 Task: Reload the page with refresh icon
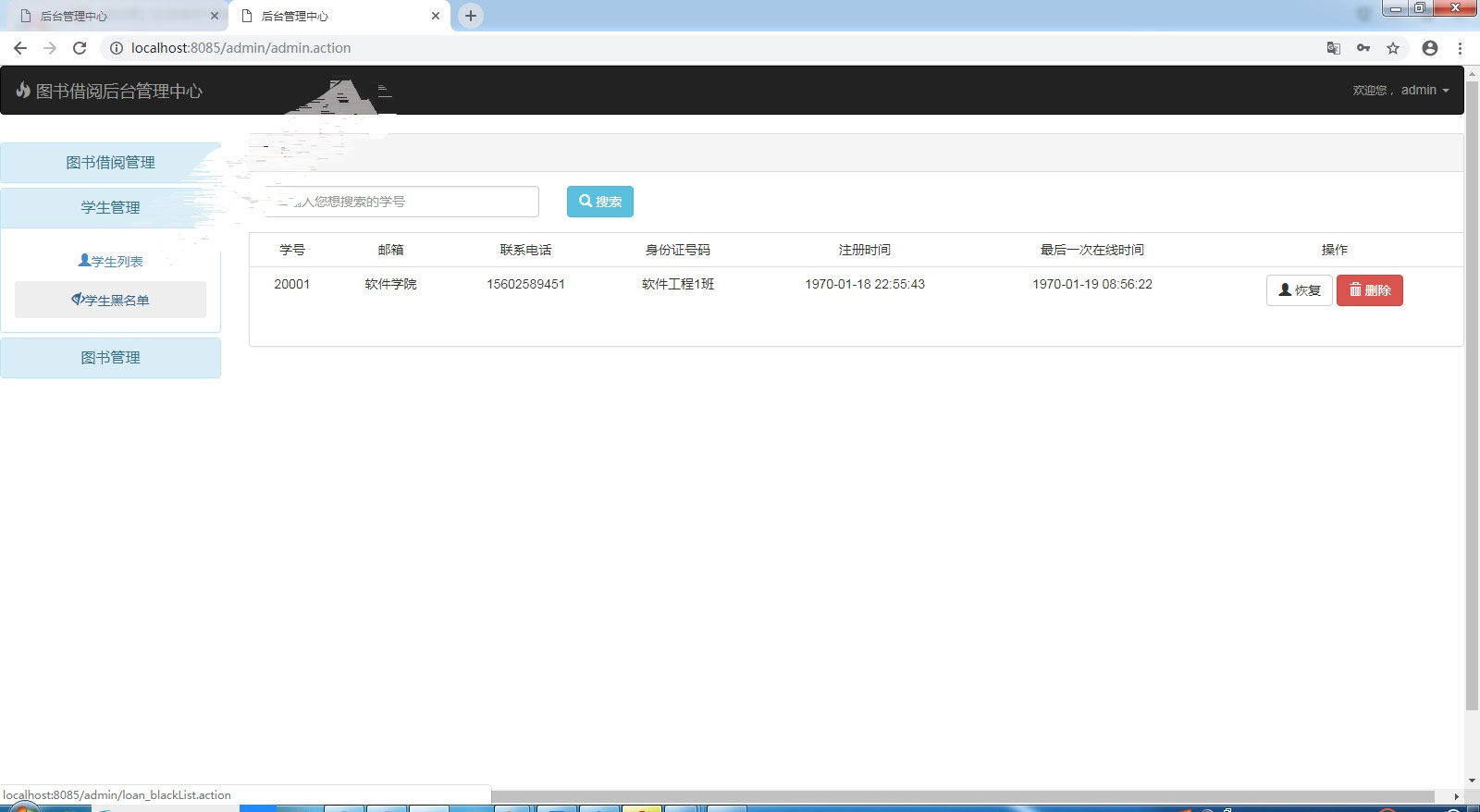click(x=80, y=48)
